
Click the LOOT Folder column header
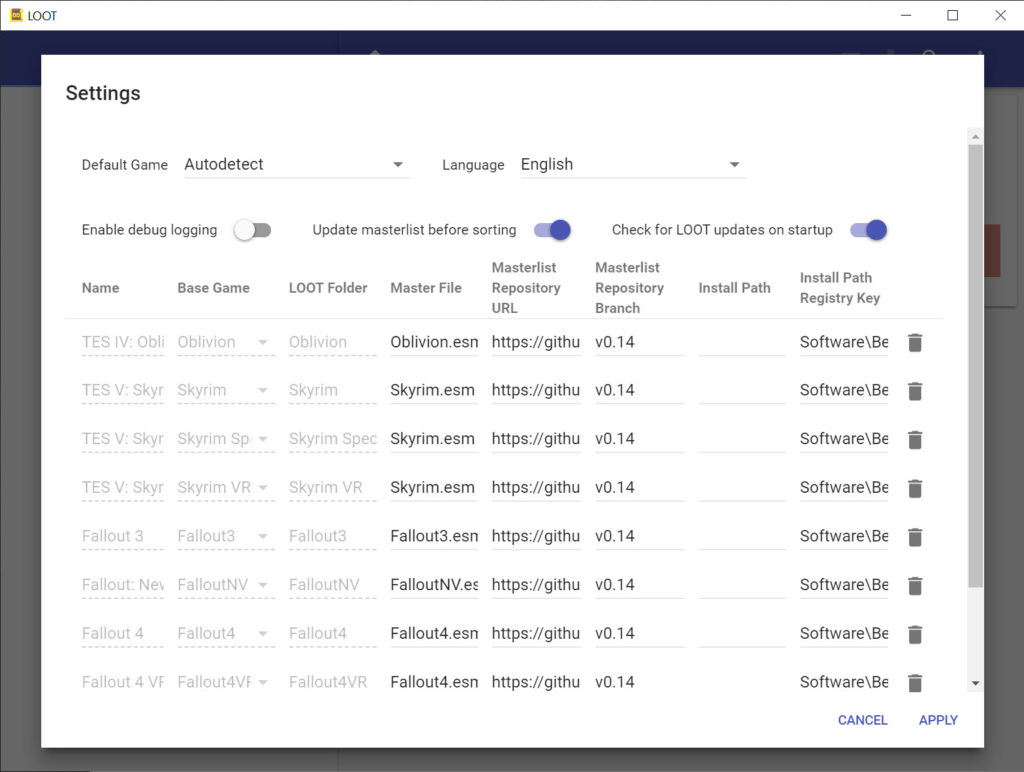point(328,288)
